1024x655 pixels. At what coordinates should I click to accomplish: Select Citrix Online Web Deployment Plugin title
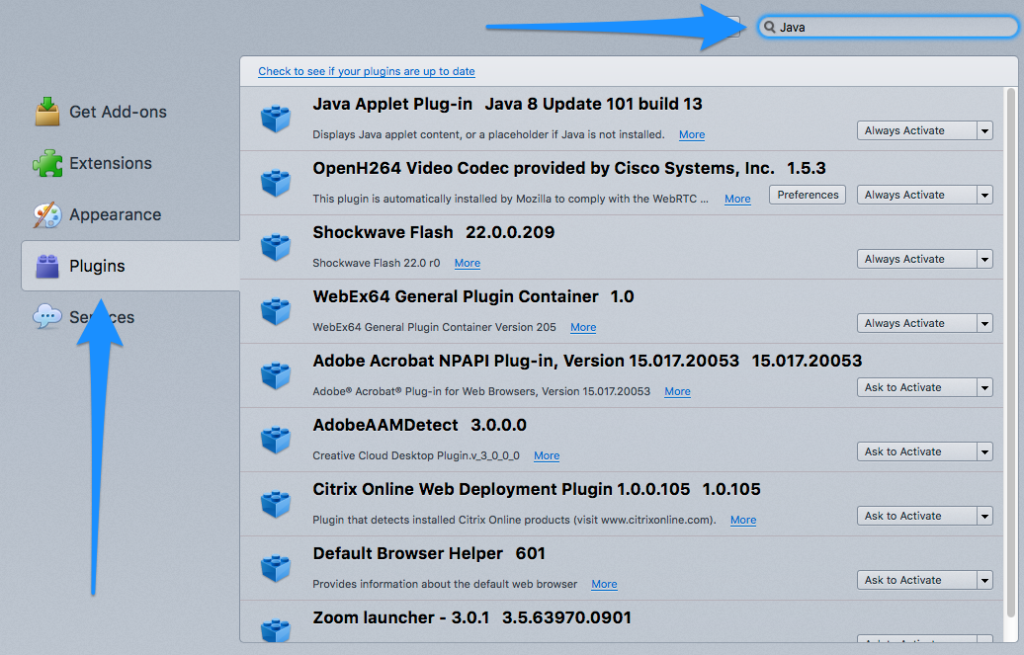tap(537, 489)
